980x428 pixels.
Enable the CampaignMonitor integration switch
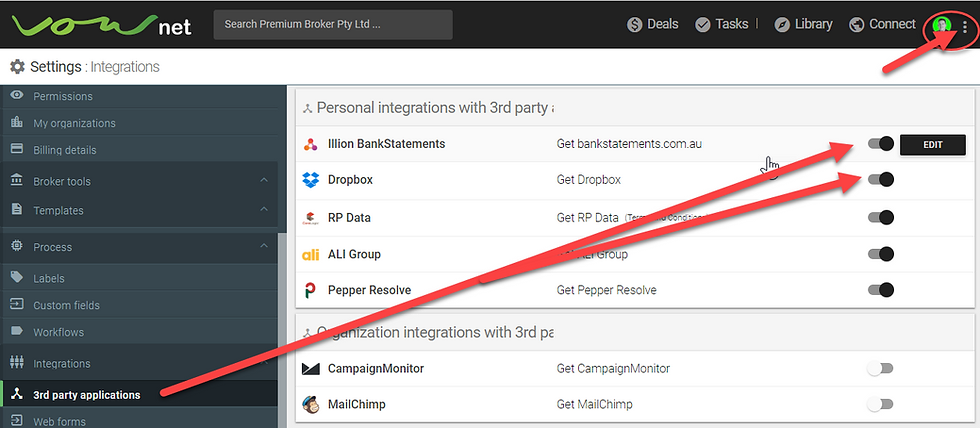880,369
